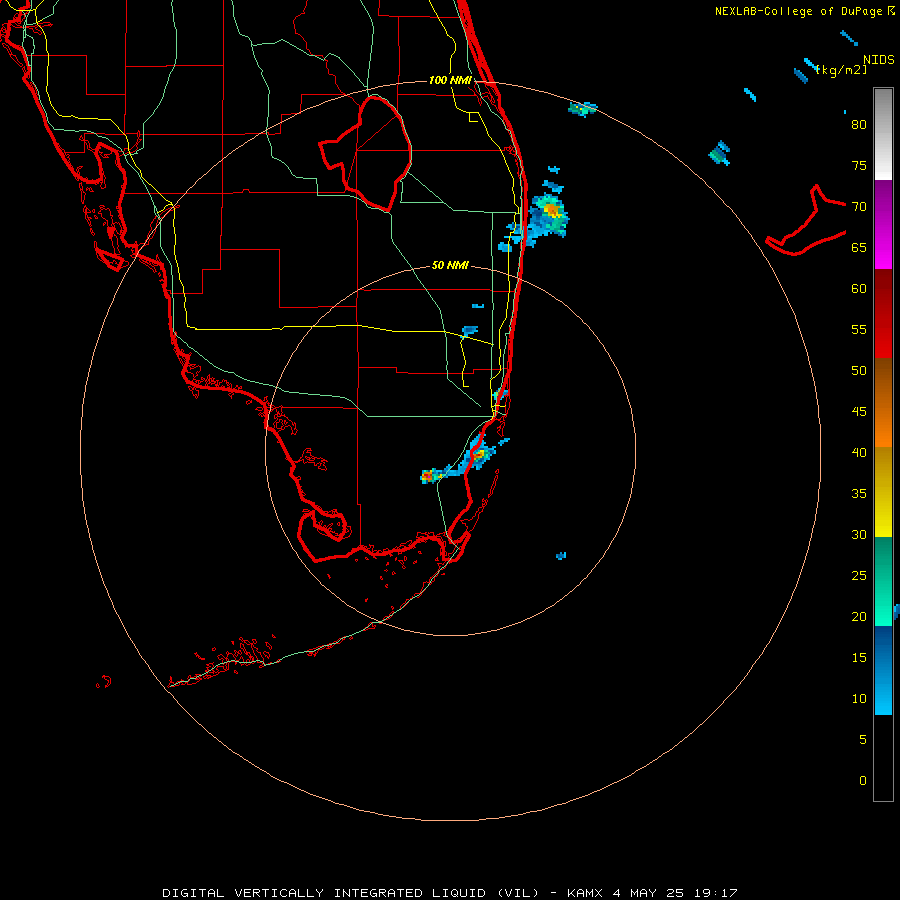Pick the gray-white segment of the color bar
Viewport: 900px width, 900px height.
(x=883, y=134)
